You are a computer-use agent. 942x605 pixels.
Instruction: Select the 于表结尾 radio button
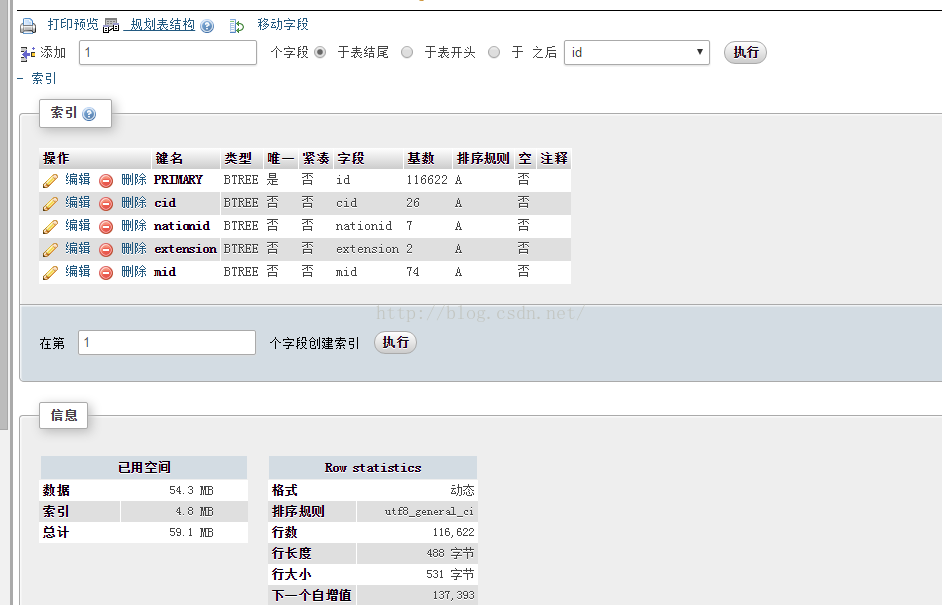(320, 52)
